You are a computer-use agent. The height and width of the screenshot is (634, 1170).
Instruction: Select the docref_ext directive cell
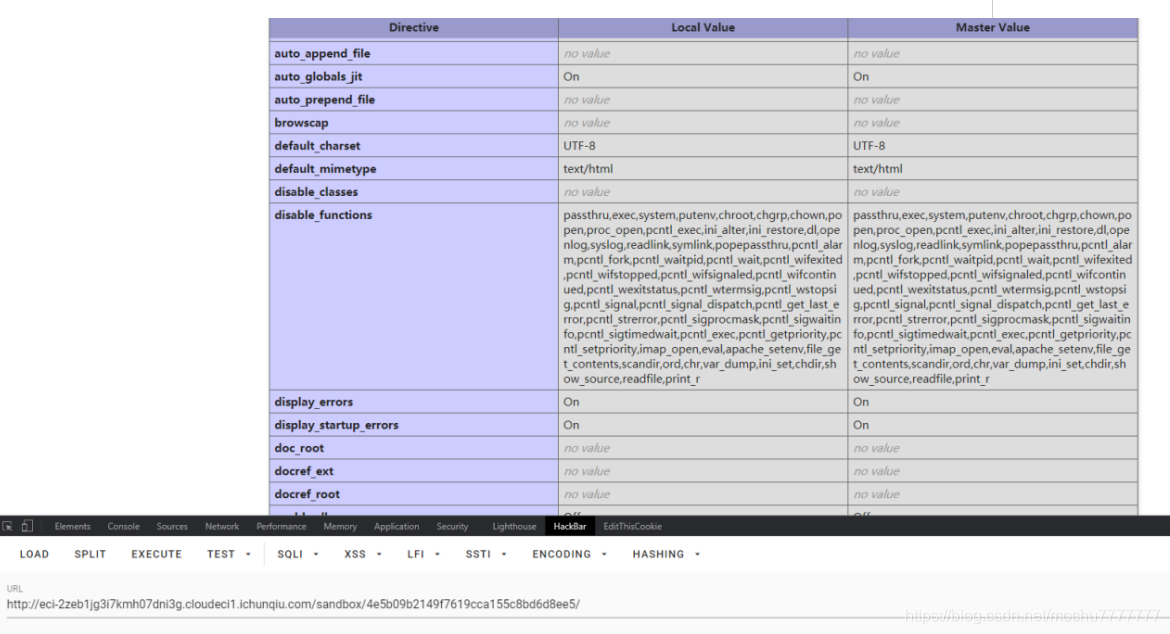(413, 471)
